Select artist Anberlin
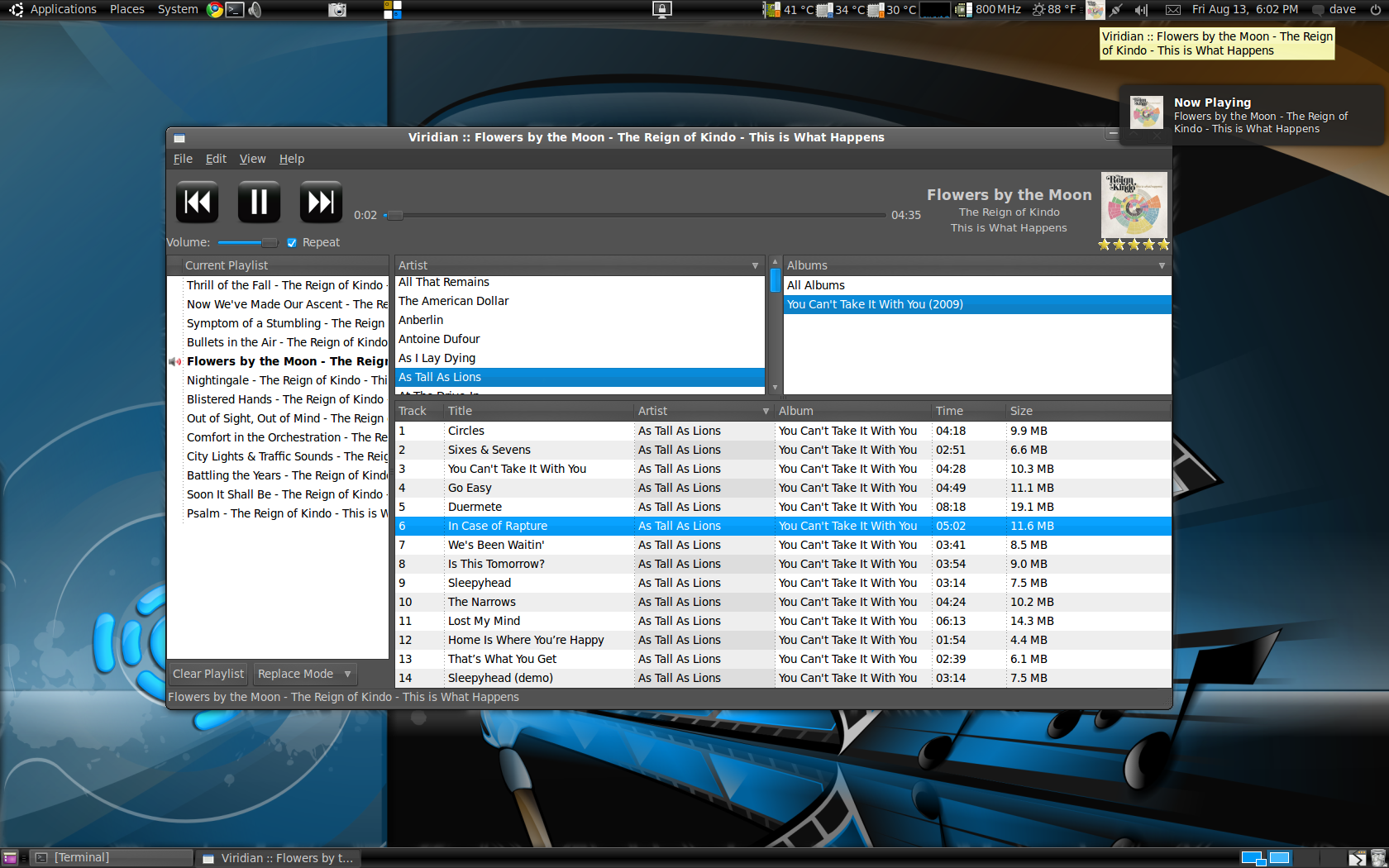The image size is (1389, 868). (x=580, y=320)
